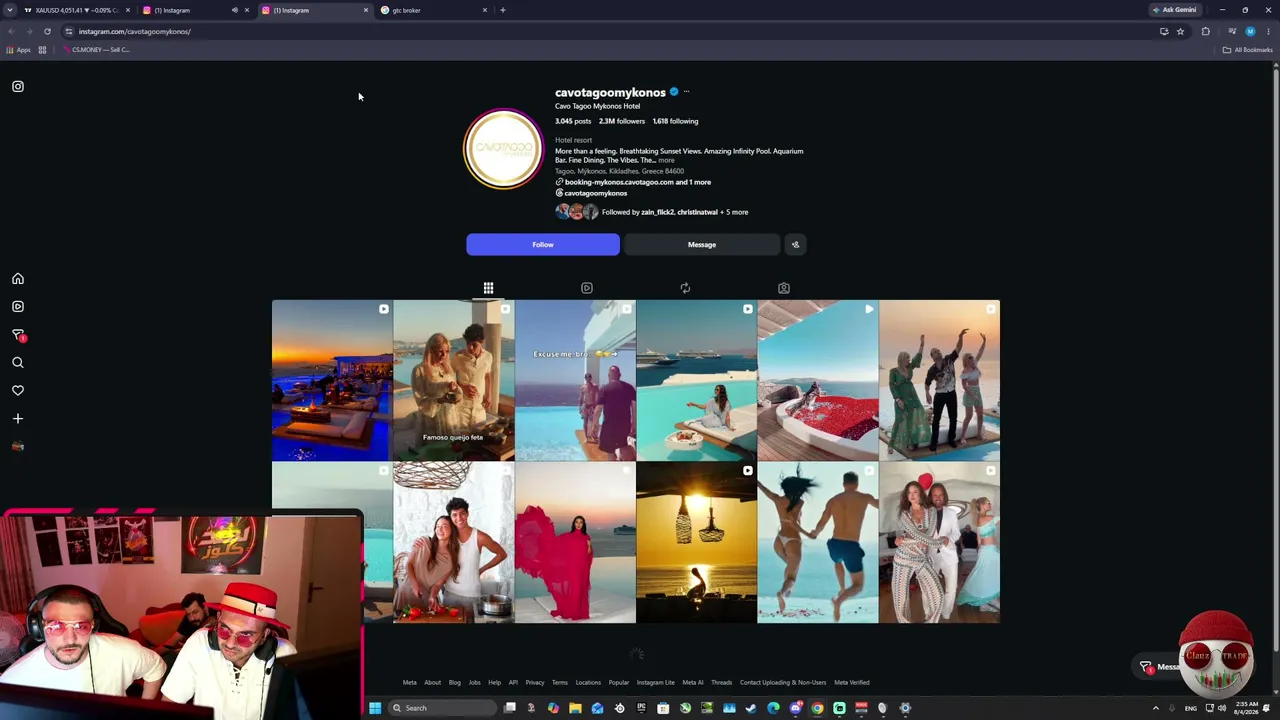The height and width of the screenshot is (720, 1280).
Task: Switch to the Reels tab on profile
Action: coord(587,288)
